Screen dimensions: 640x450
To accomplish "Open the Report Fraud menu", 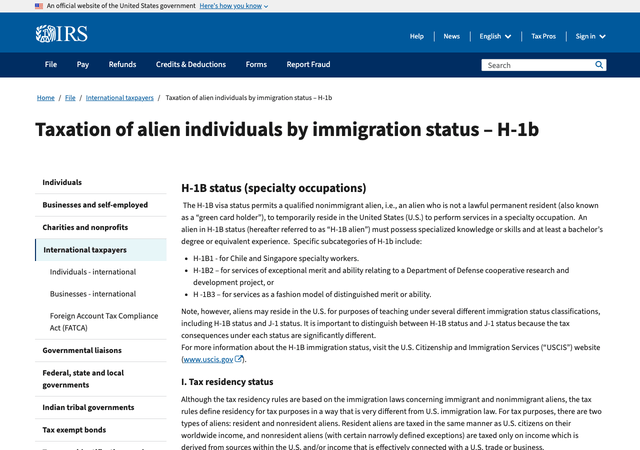I will 308,65.
